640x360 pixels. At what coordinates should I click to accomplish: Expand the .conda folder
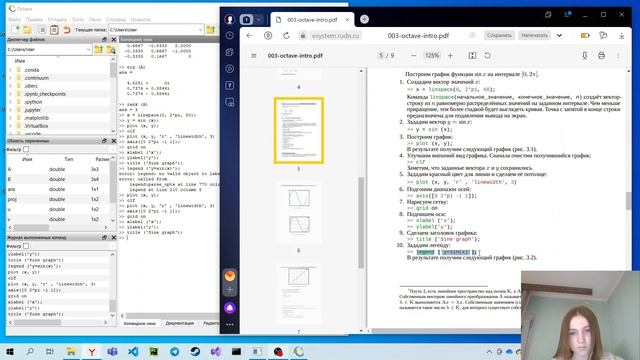pyautogui.click(x=10, y=70)
